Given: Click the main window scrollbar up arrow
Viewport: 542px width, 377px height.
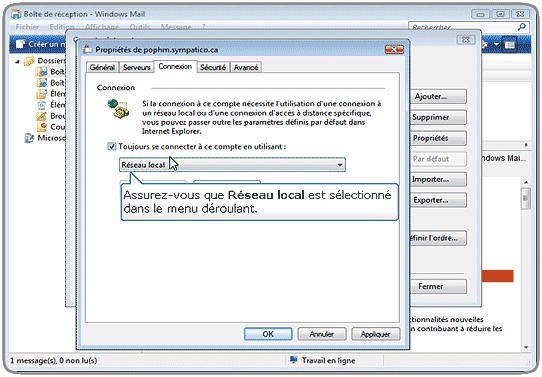Looking at the screenshot, I should click(x=526, y=182).
